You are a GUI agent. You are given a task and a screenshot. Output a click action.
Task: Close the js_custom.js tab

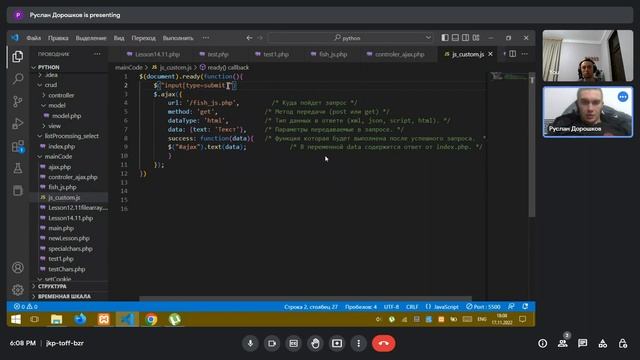[x=490, y=54]
